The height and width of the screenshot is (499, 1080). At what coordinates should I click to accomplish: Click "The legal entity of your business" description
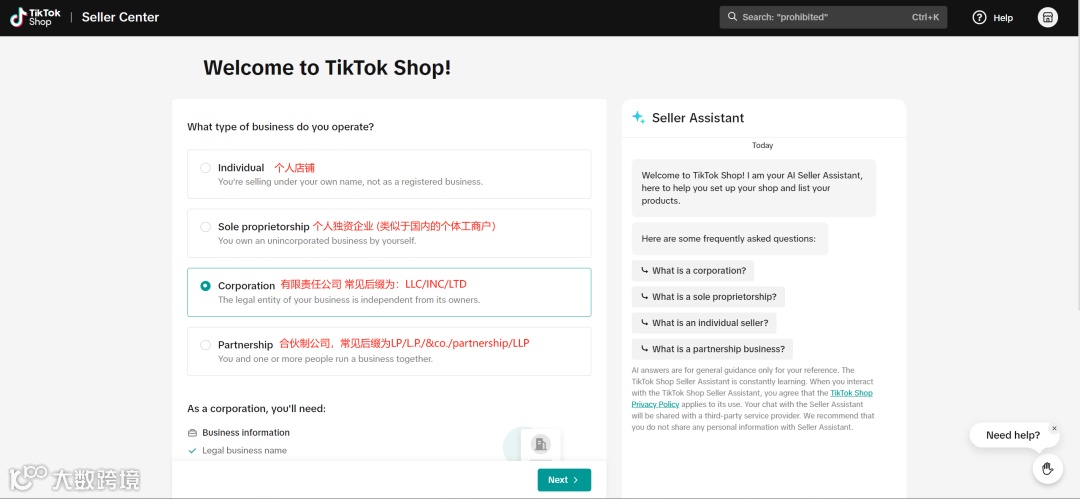pyautogui.click(x=349, y=301)
